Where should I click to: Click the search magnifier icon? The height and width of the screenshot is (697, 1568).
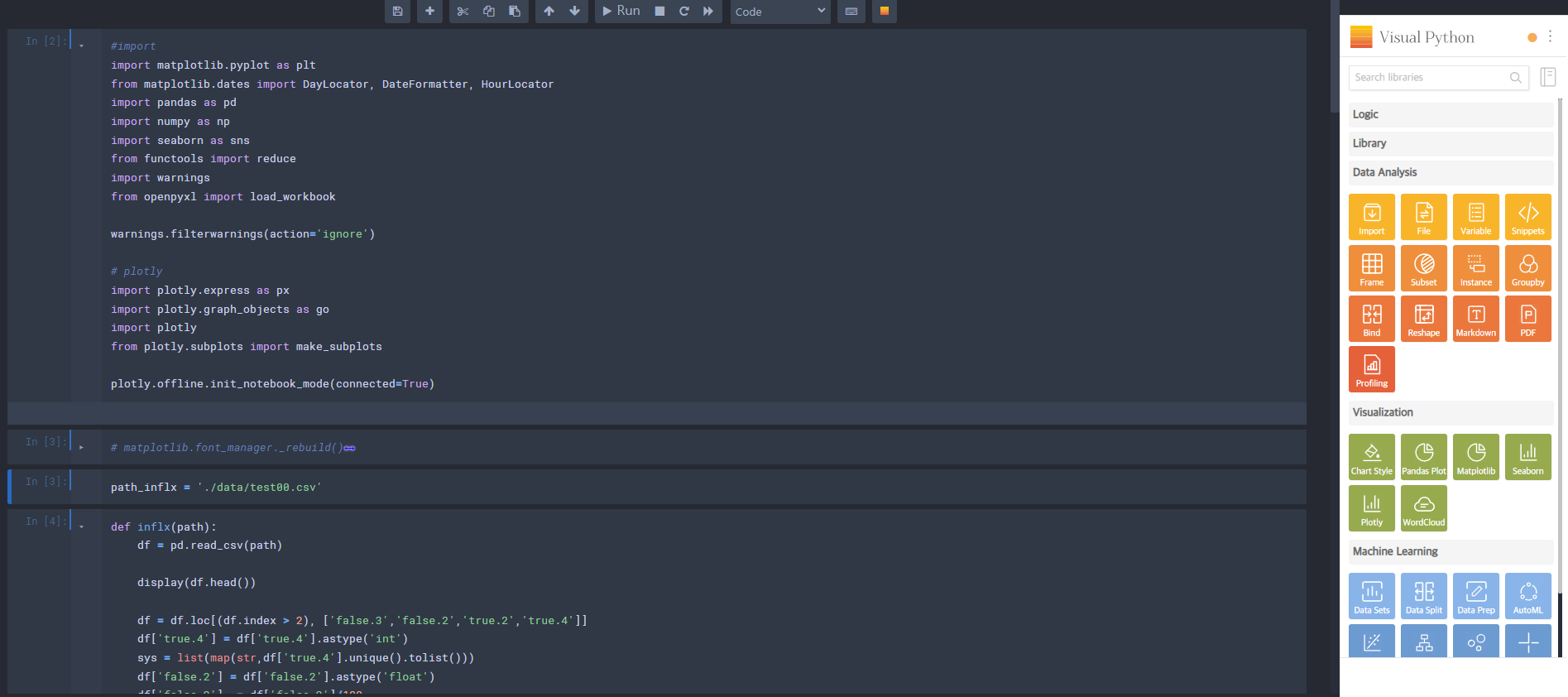point(1515,78)
